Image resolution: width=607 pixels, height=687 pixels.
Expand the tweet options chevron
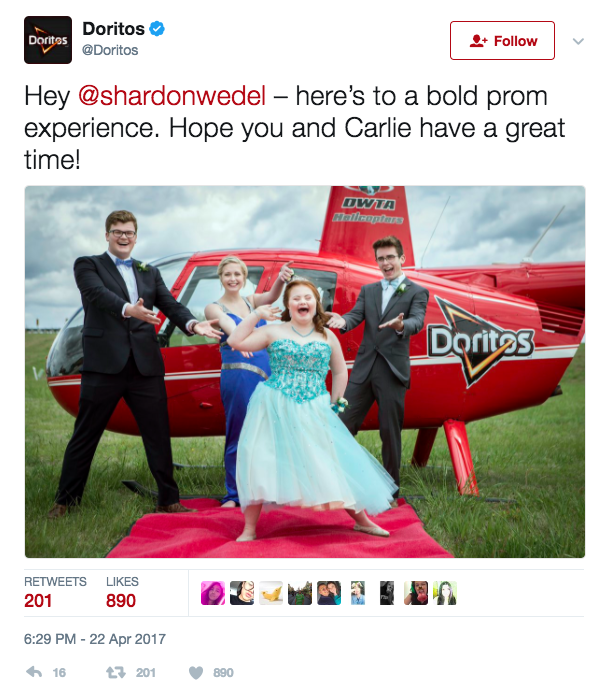point(579,41)
